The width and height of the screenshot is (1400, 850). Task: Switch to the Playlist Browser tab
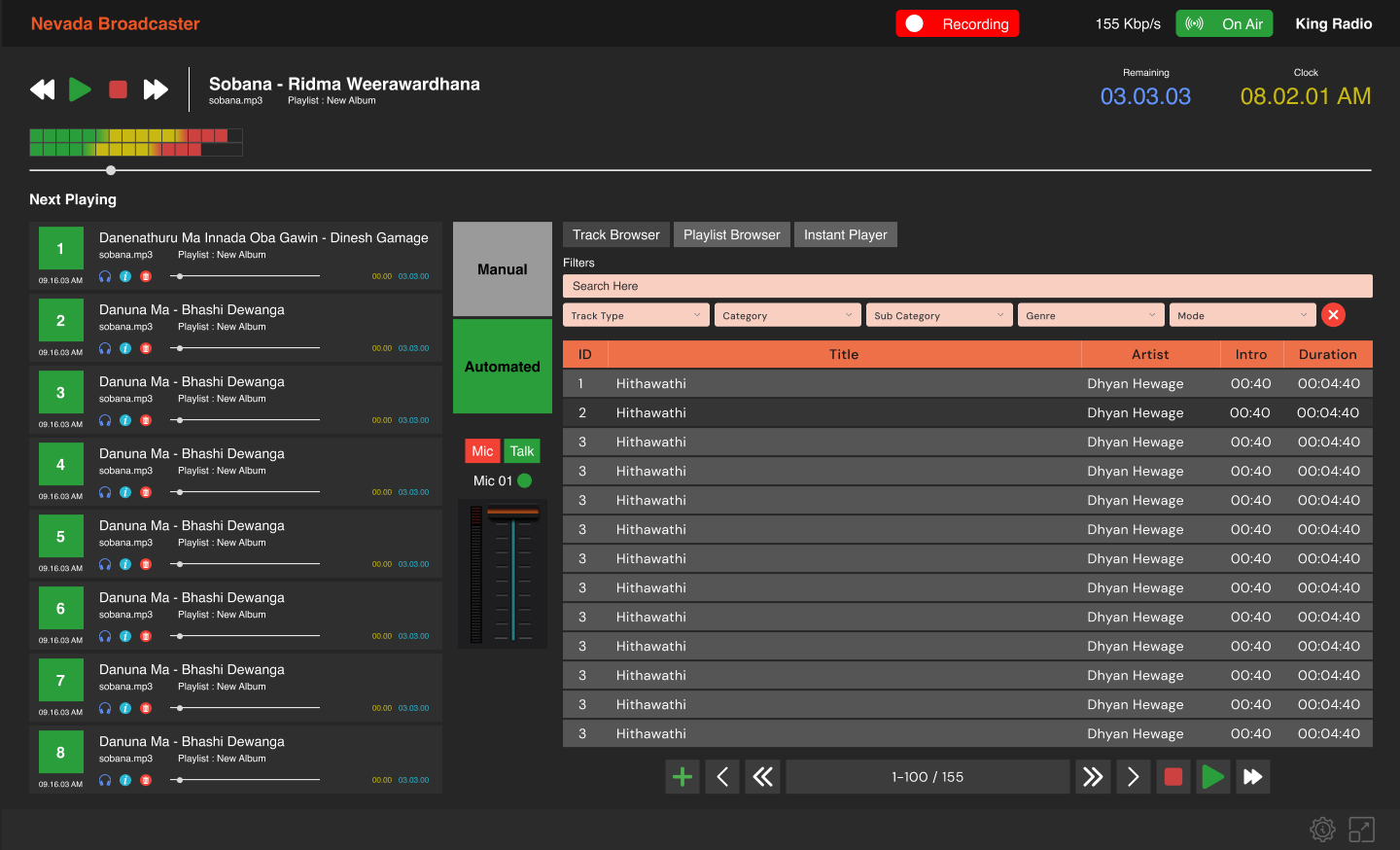click(x=731, y=233)
